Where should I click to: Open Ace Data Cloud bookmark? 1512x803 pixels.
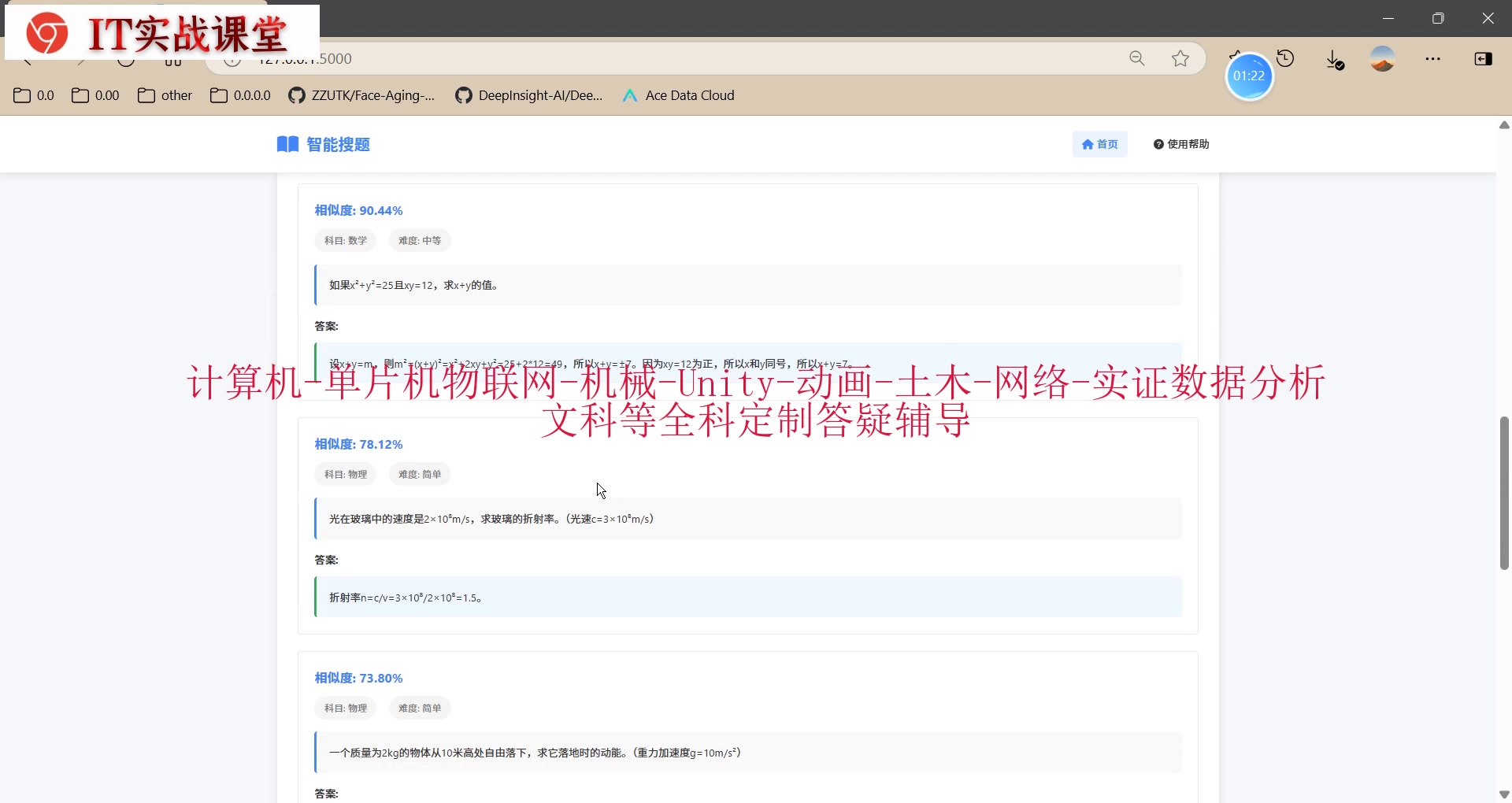(x=678, y=95)
